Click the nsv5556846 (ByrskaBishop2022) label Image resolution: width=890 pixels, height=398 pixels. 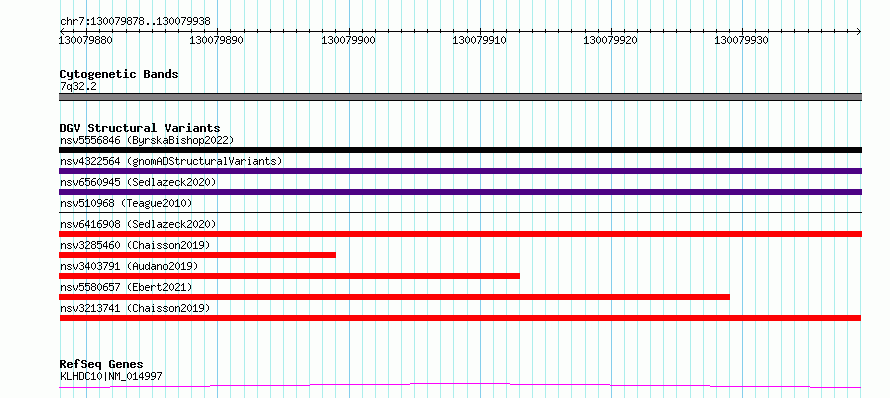tap(146, 140)
